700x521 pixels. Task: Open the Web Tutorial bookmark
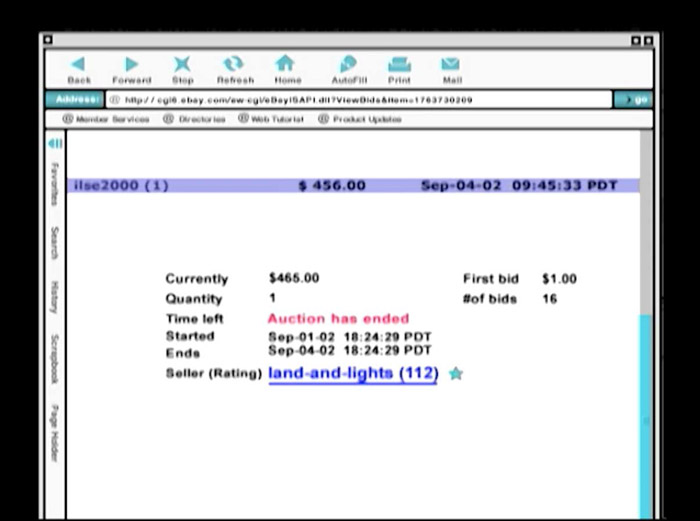[271, 119]
